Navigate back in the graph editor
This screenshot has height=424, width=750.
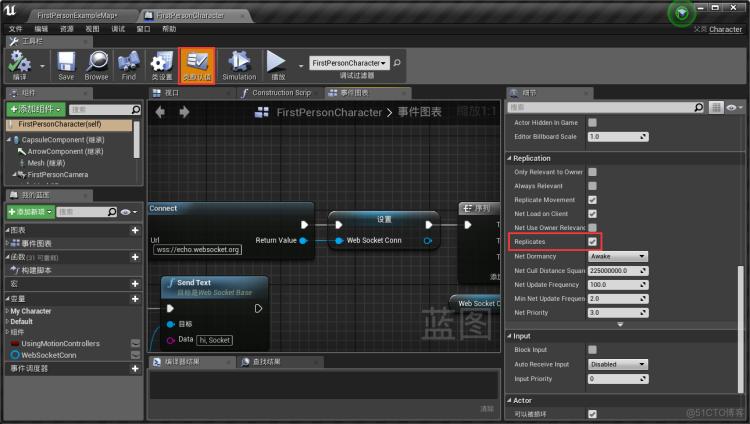(x=160, y=112)
